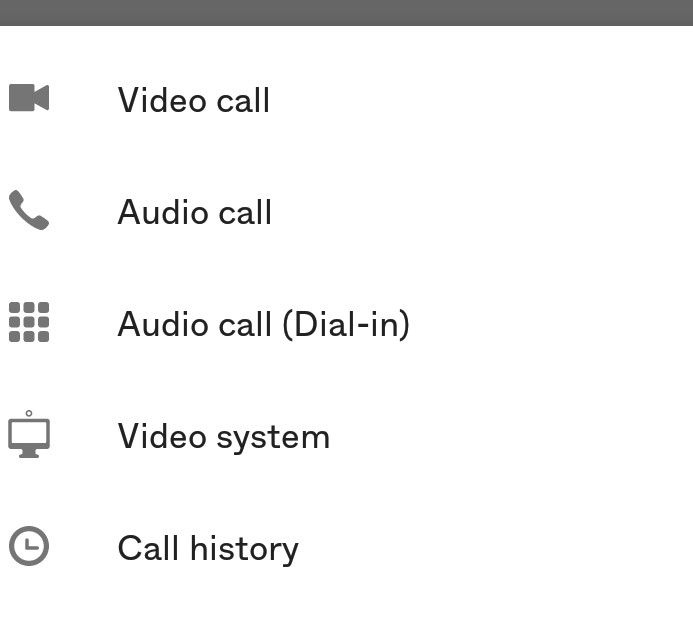
Task: Choose Audio call (Dial-in) option
Action: (x=263, y=324)
